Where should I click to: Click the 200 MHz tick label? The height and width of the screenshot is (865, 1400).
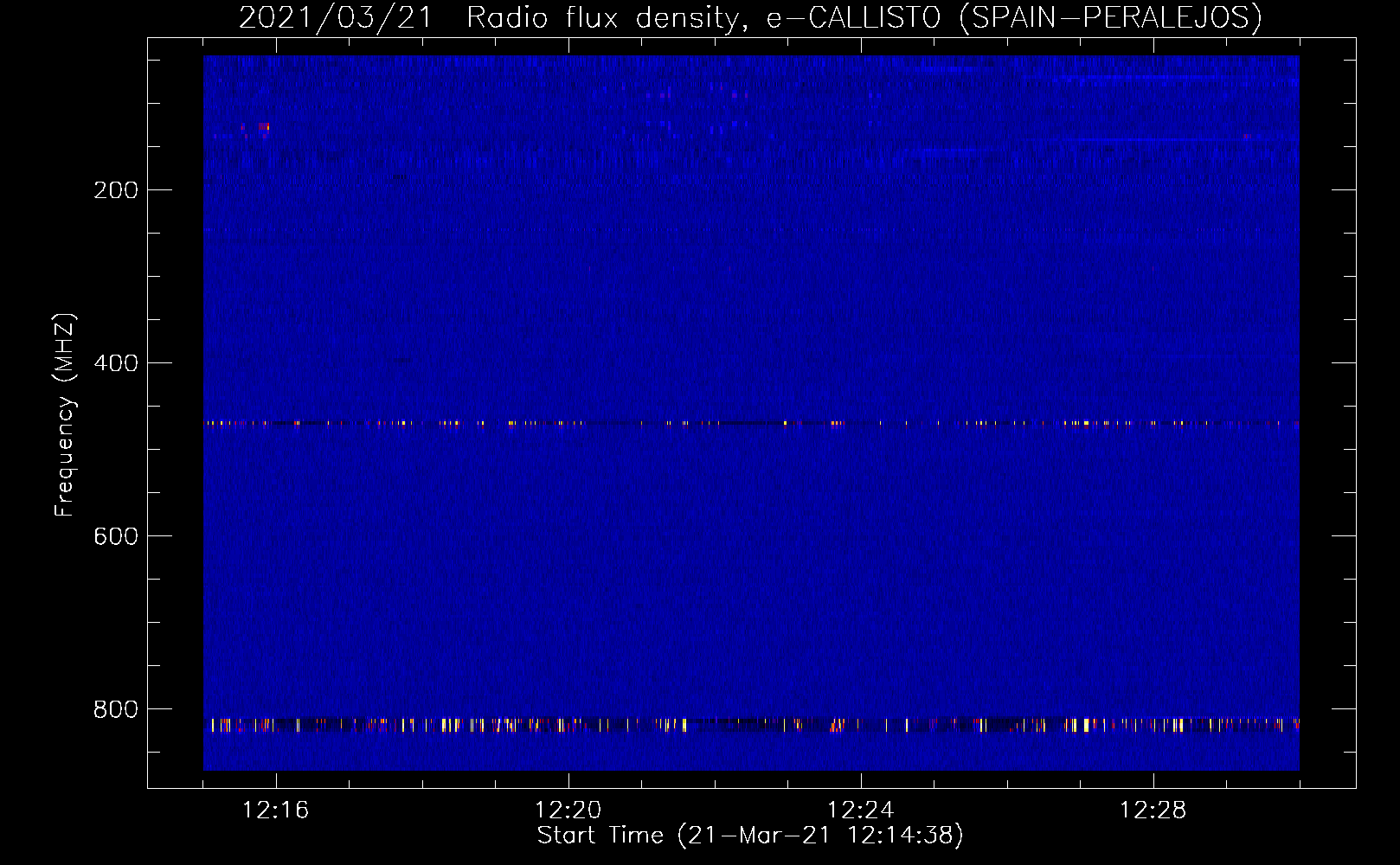point(116,190)
